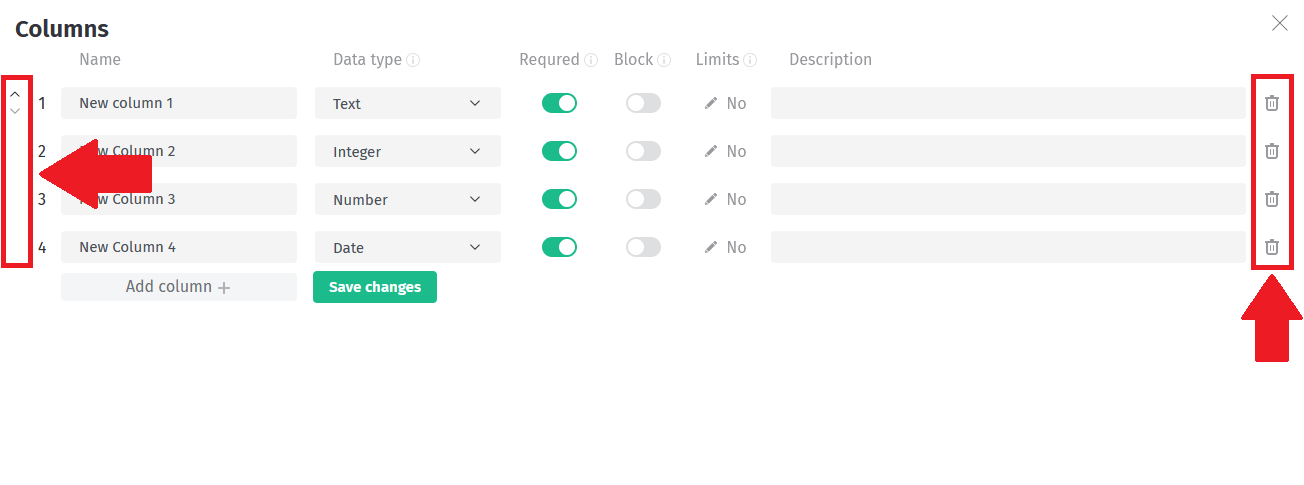Open the Text data type dropdown
The width and height of the screenshot is (1304, 485).
point(407,103)
